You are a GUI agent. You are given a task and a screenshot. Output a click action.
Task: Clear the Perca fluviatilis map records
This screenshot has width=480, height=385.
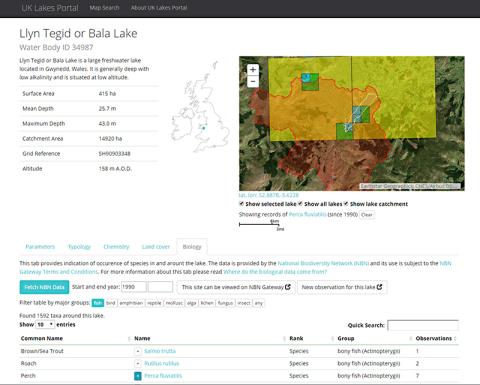[x=367, y=215]
